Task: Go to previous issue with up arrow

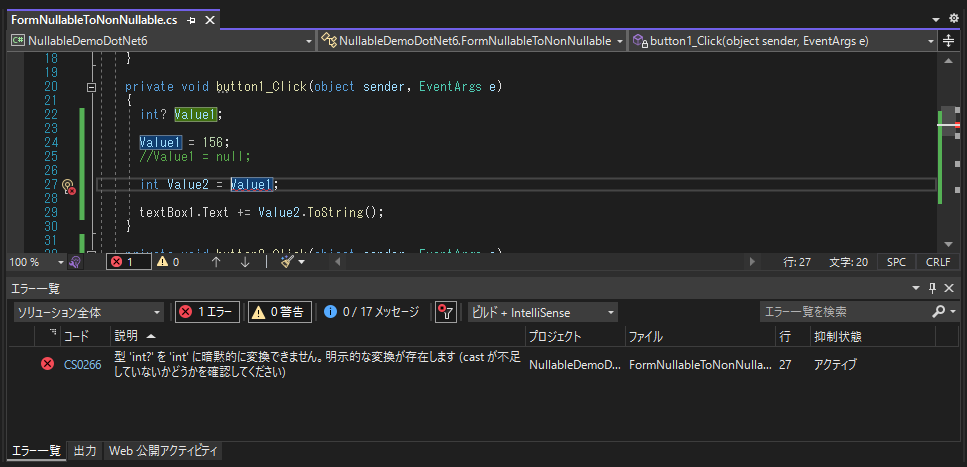Action: (216, 262)
